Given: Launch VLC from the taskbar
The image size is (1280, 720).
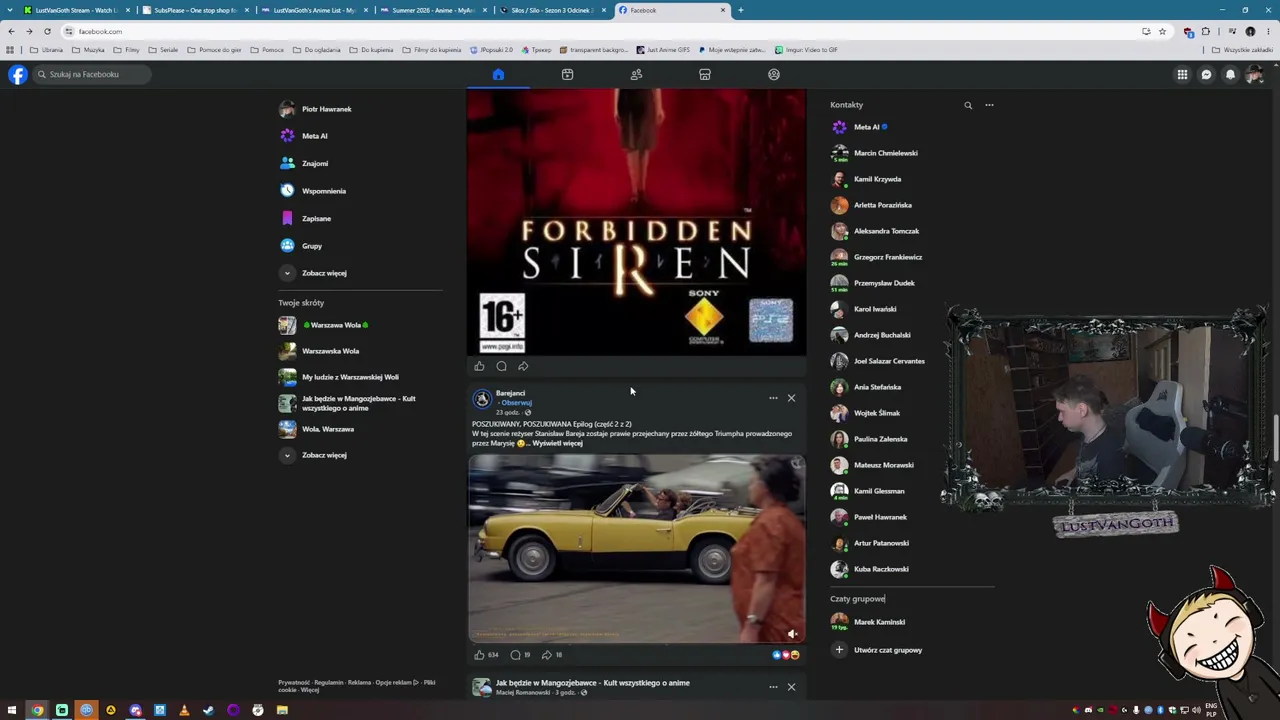Looking at the screenshot, I should tap(184, 710).
